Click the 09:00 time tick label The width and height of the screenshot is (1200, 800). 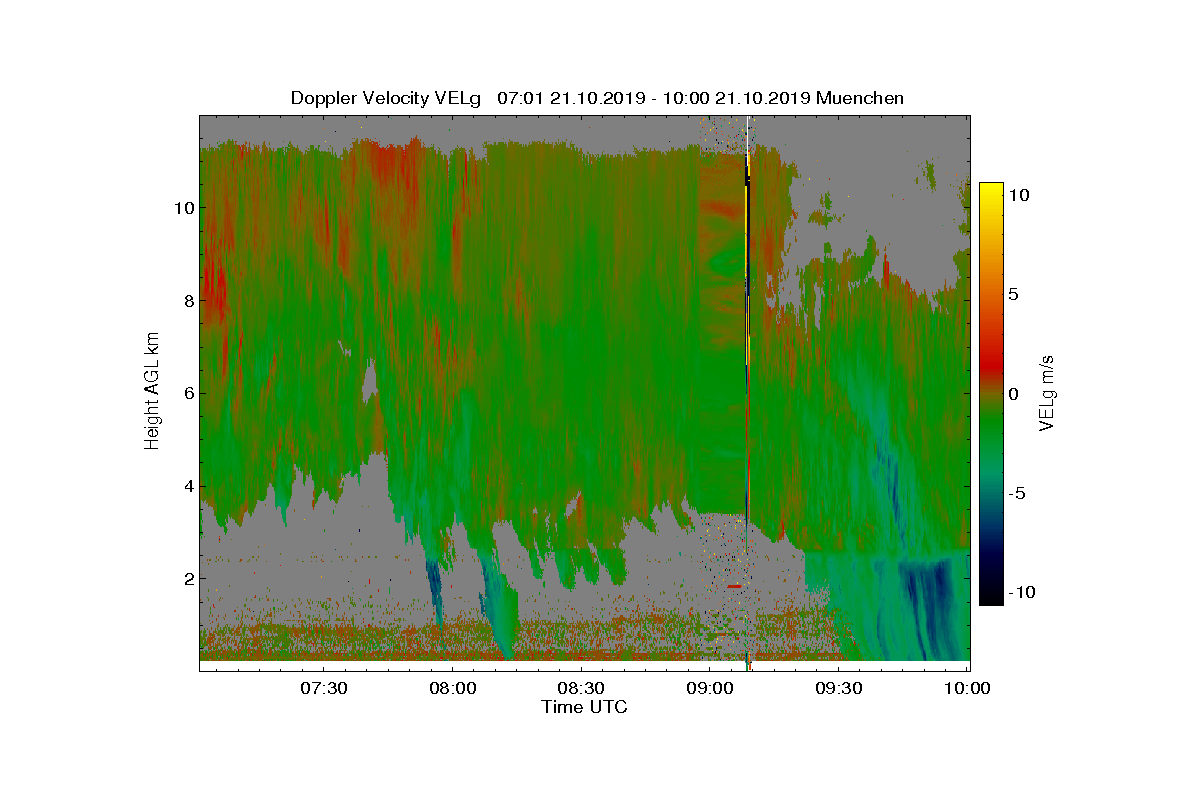coord(710,688)
